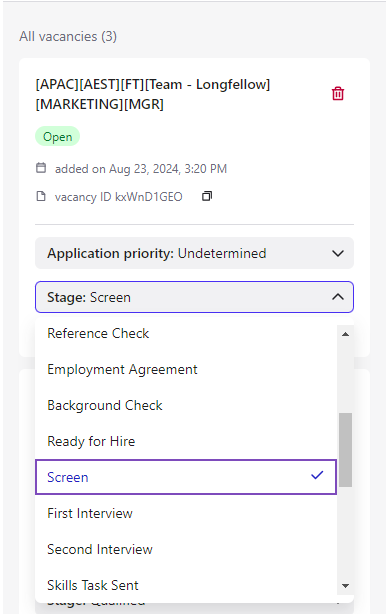
Task: Click the checkmark on the Screen option
Action: point(317,476)
